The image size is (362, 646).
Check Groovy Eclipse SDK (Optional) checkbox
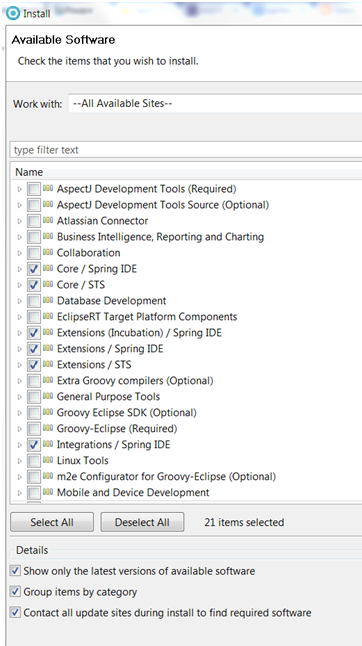tap(34, 413)
